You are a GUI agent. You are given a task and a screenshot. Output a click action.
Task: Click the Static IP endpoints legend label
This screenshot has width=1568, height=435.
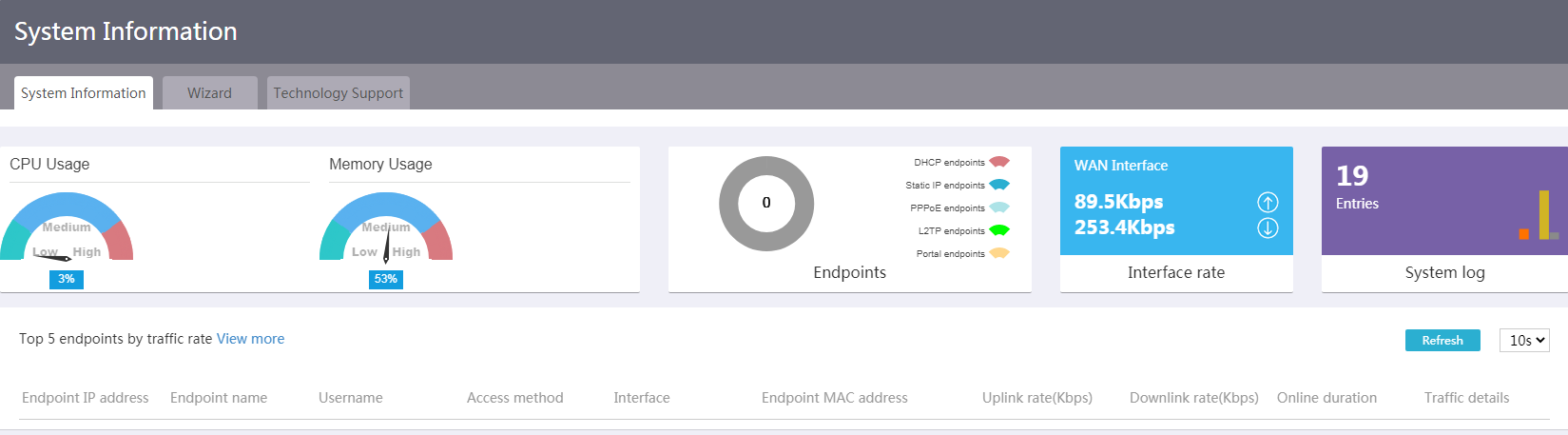coord(945,186)
